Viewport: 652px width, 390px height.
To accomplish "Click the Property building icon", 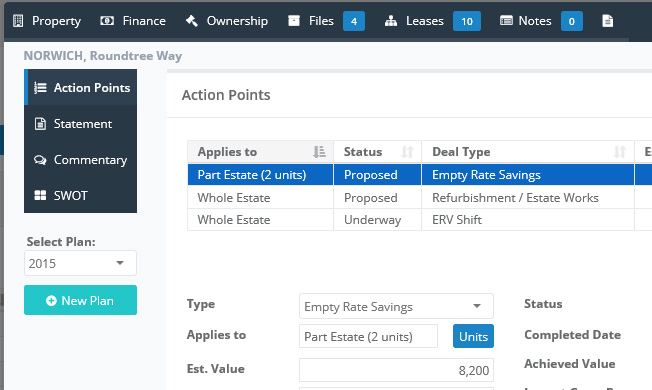I will point(18,21).
